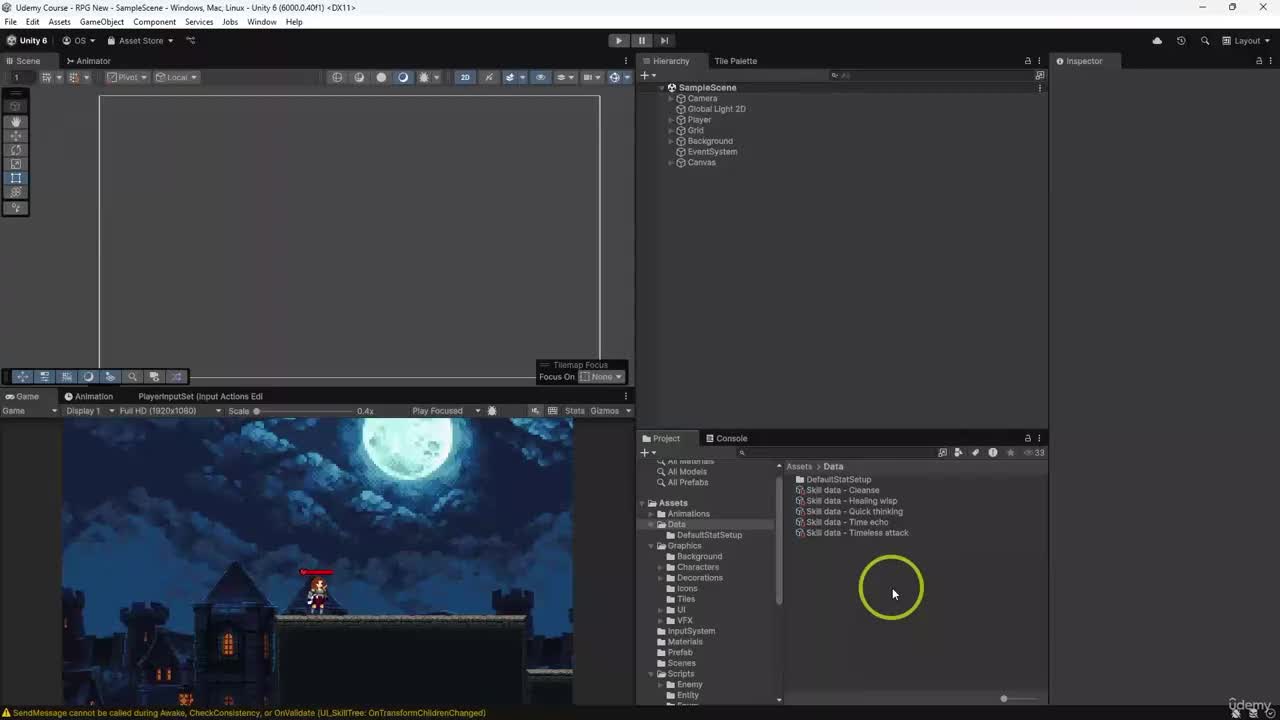Toggle hidden packages count (33) in Project

(1035, 453)
